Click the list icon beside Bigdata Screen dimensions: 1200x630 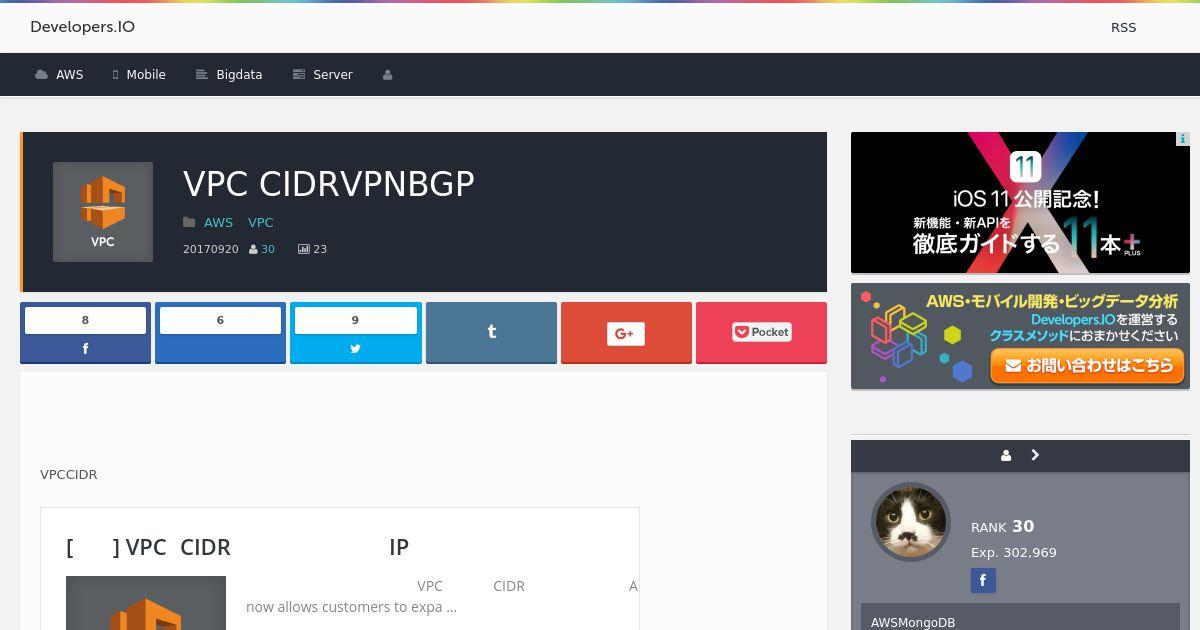pos(201,75)
